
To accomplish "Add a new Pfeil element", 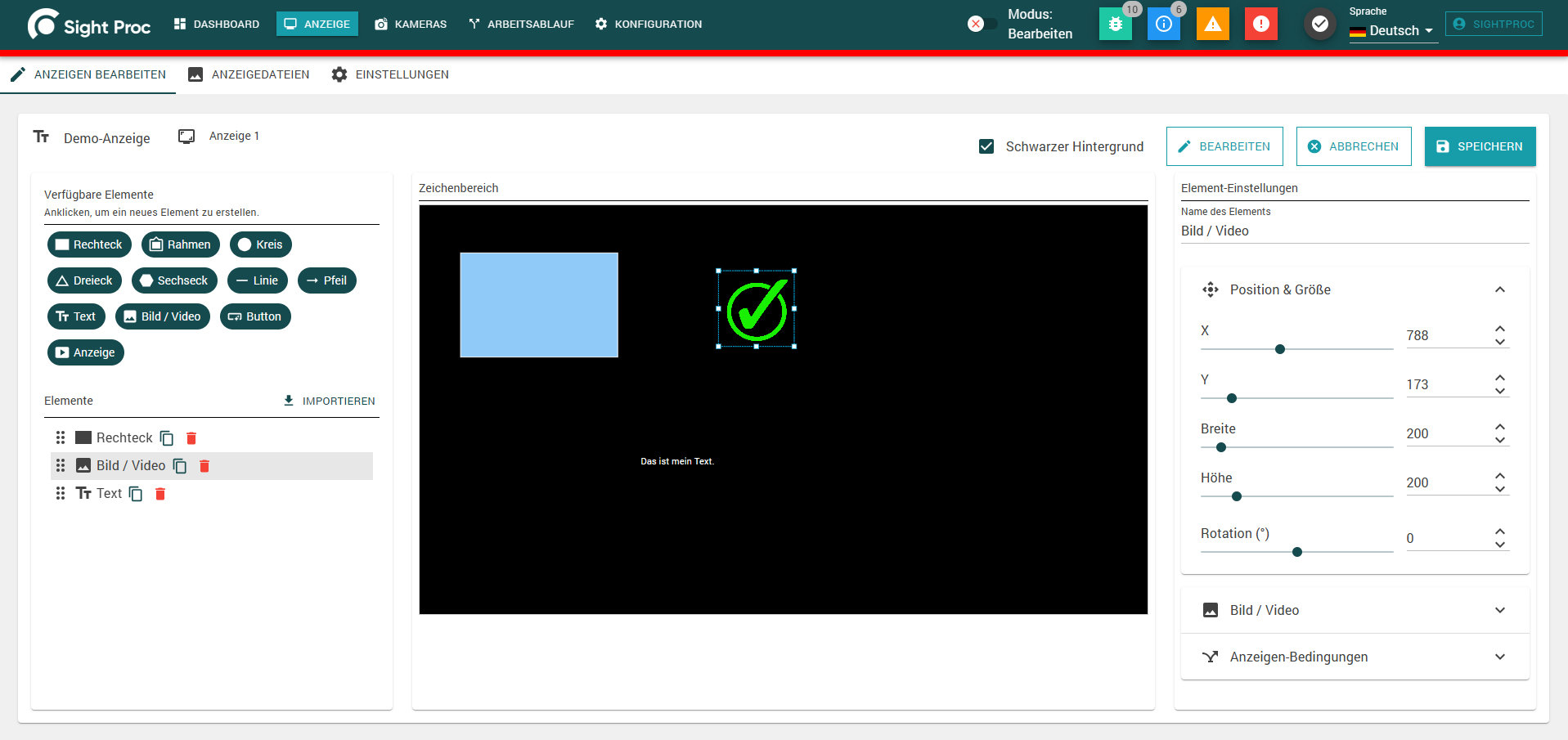I will pyautogui.click(x=327, y=280).
